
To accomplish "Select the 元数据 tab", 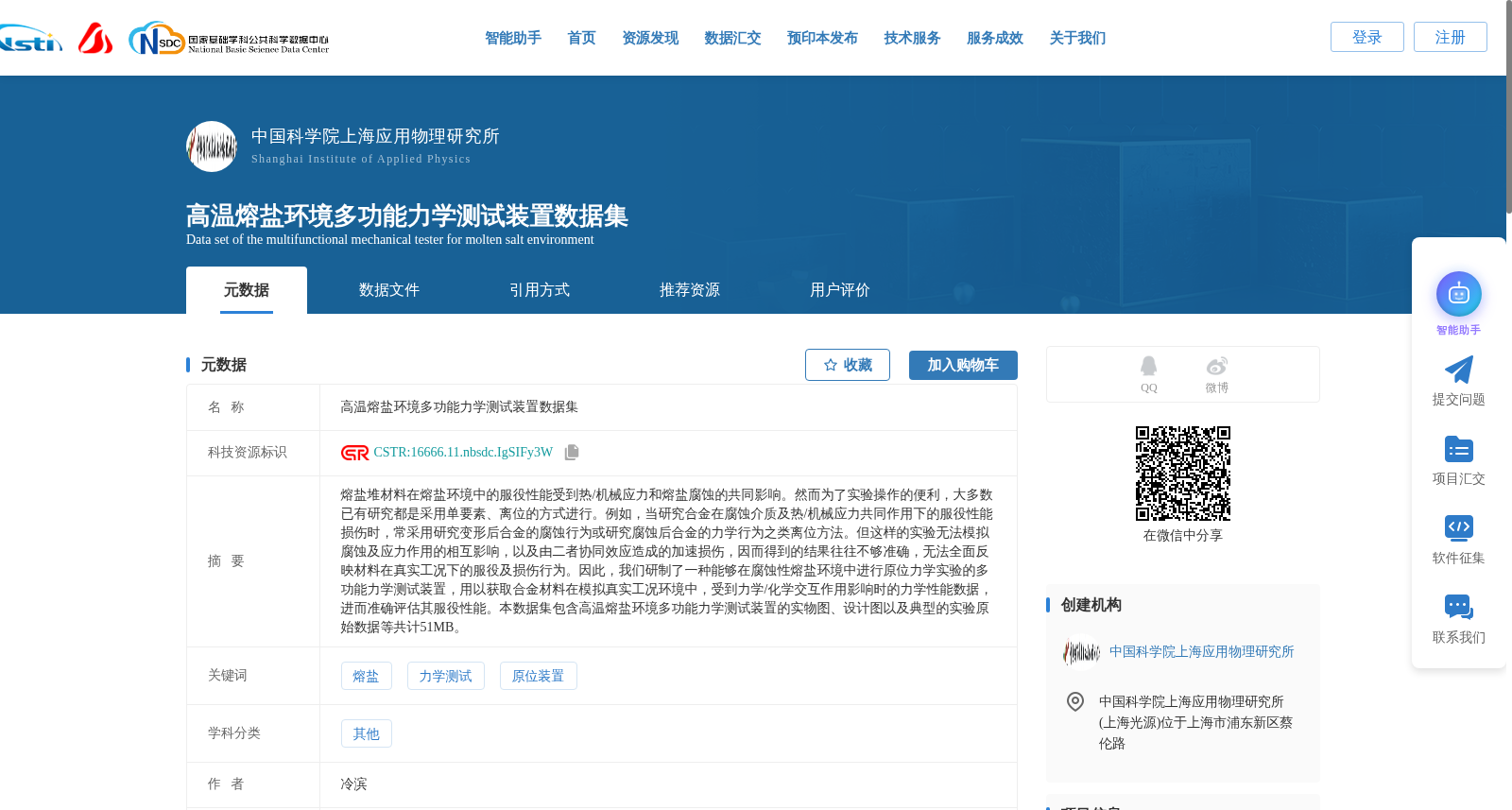I will click(247, 290).
